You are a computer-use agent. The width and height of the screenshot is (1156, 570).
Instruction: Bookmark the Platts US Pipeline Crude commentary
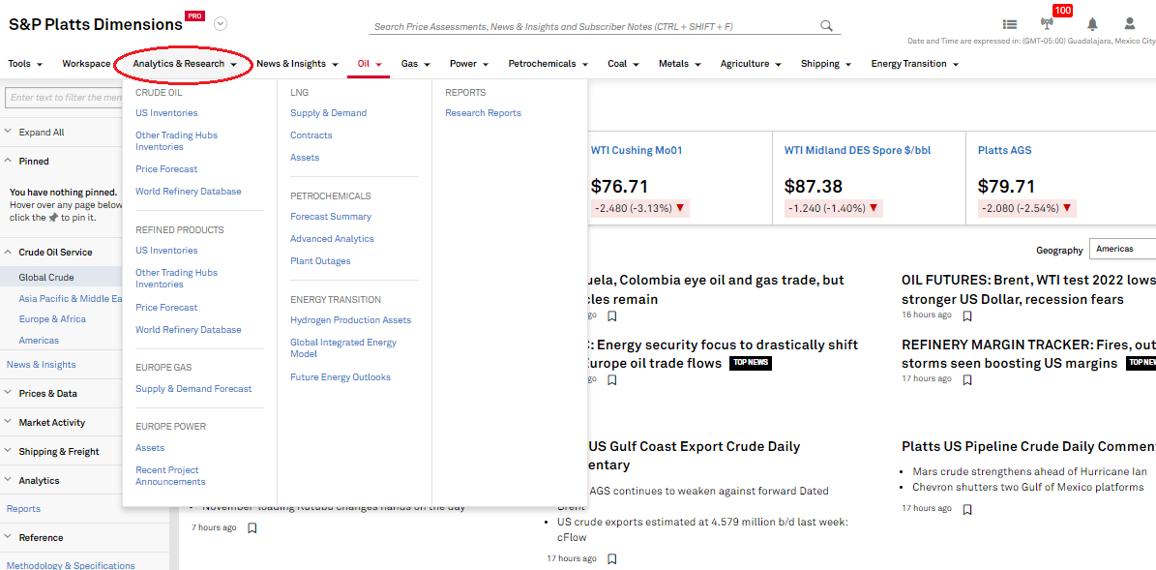click(x=967, y=509)
